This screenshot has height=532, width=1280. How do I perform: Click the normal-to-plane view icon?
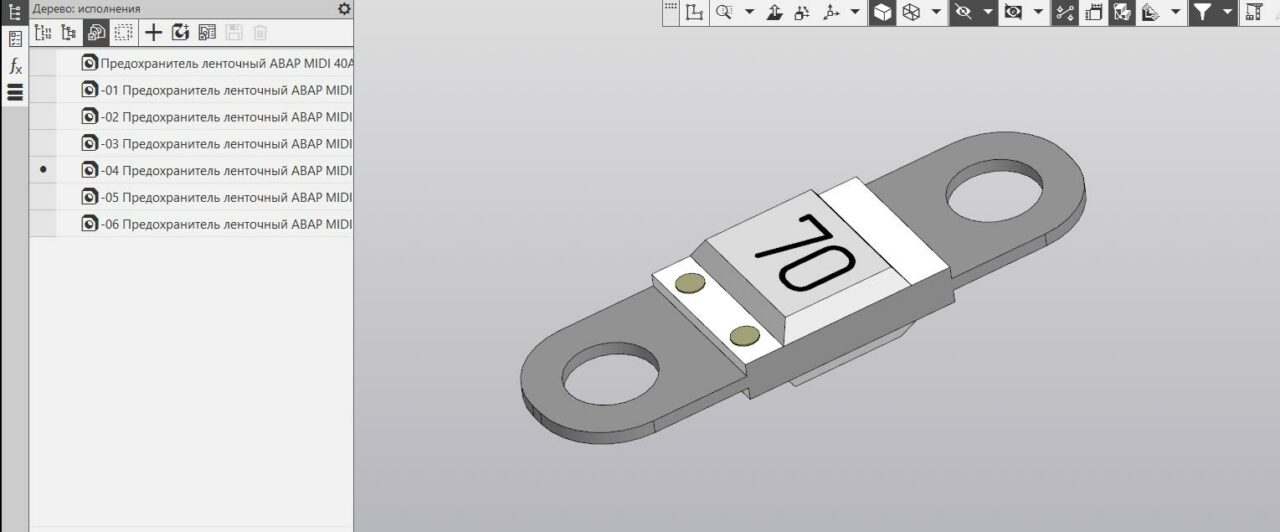[x=775, y=12]
